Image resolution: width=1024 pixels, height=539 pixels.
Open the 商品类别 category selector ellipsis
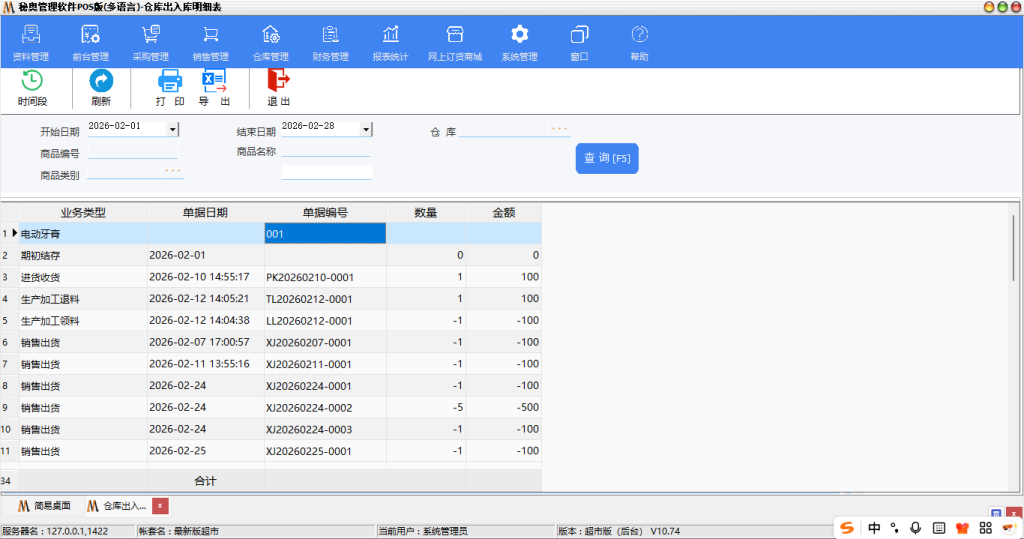coord(171,172)
